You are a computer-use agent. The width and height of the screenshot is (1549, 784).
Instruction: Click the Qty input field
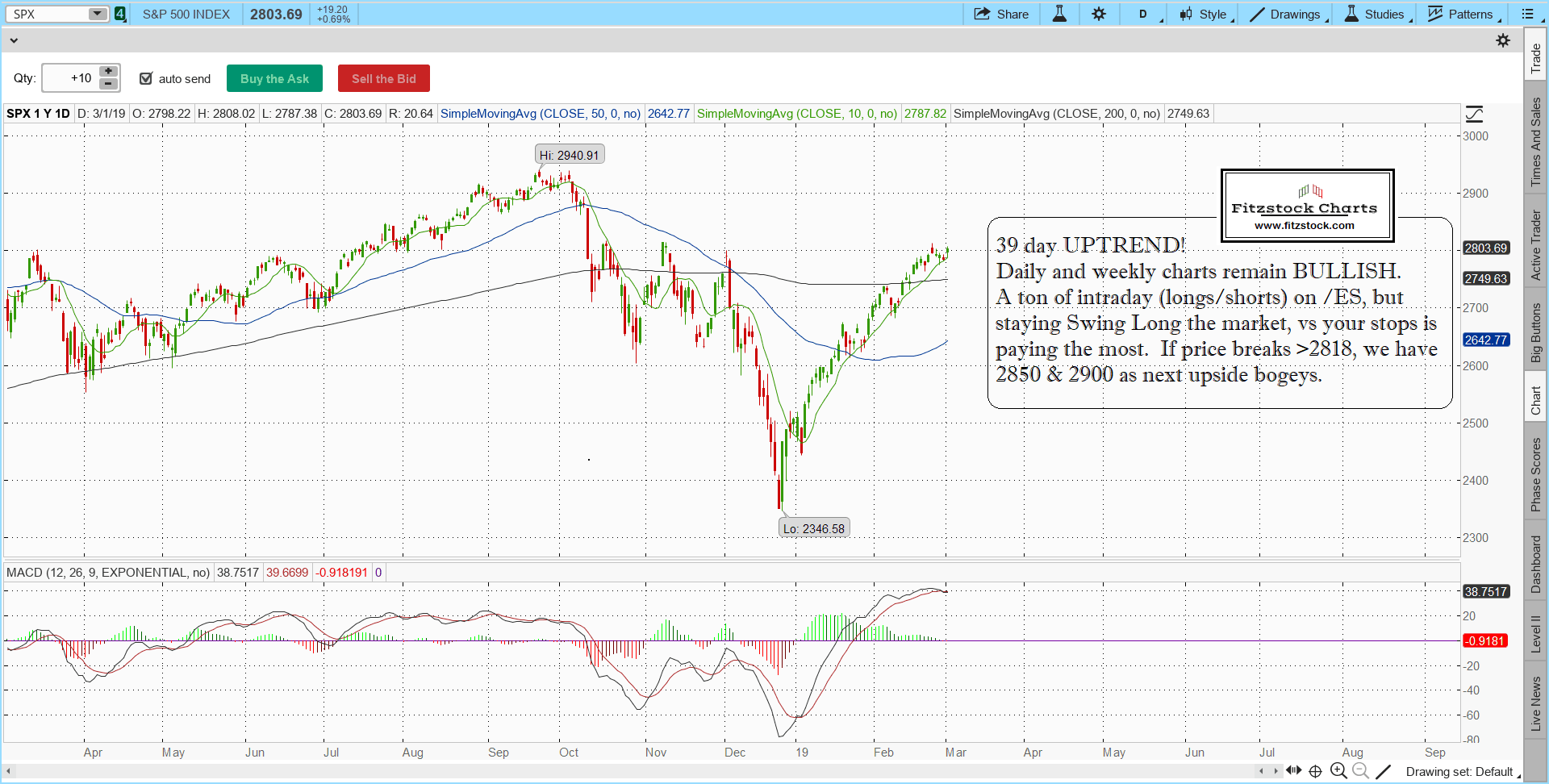[70, 78]
